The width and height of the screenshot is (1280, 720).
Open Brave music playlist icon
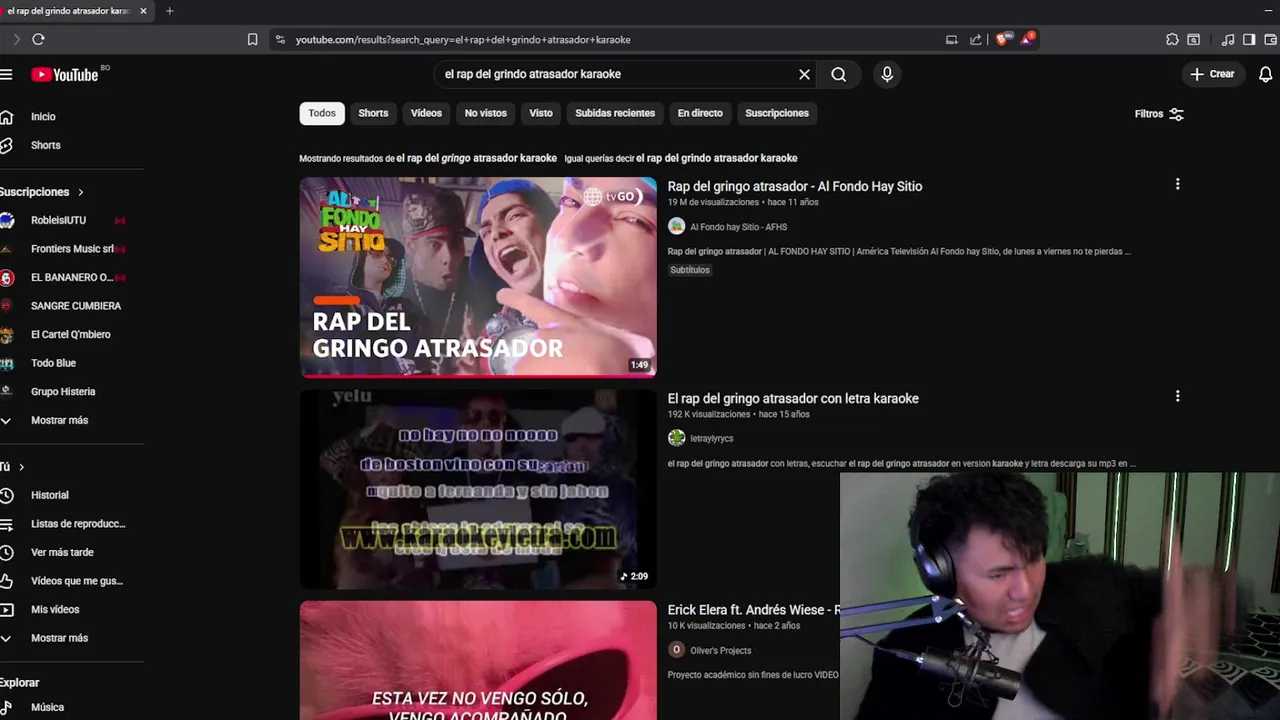pos(1228,40)
